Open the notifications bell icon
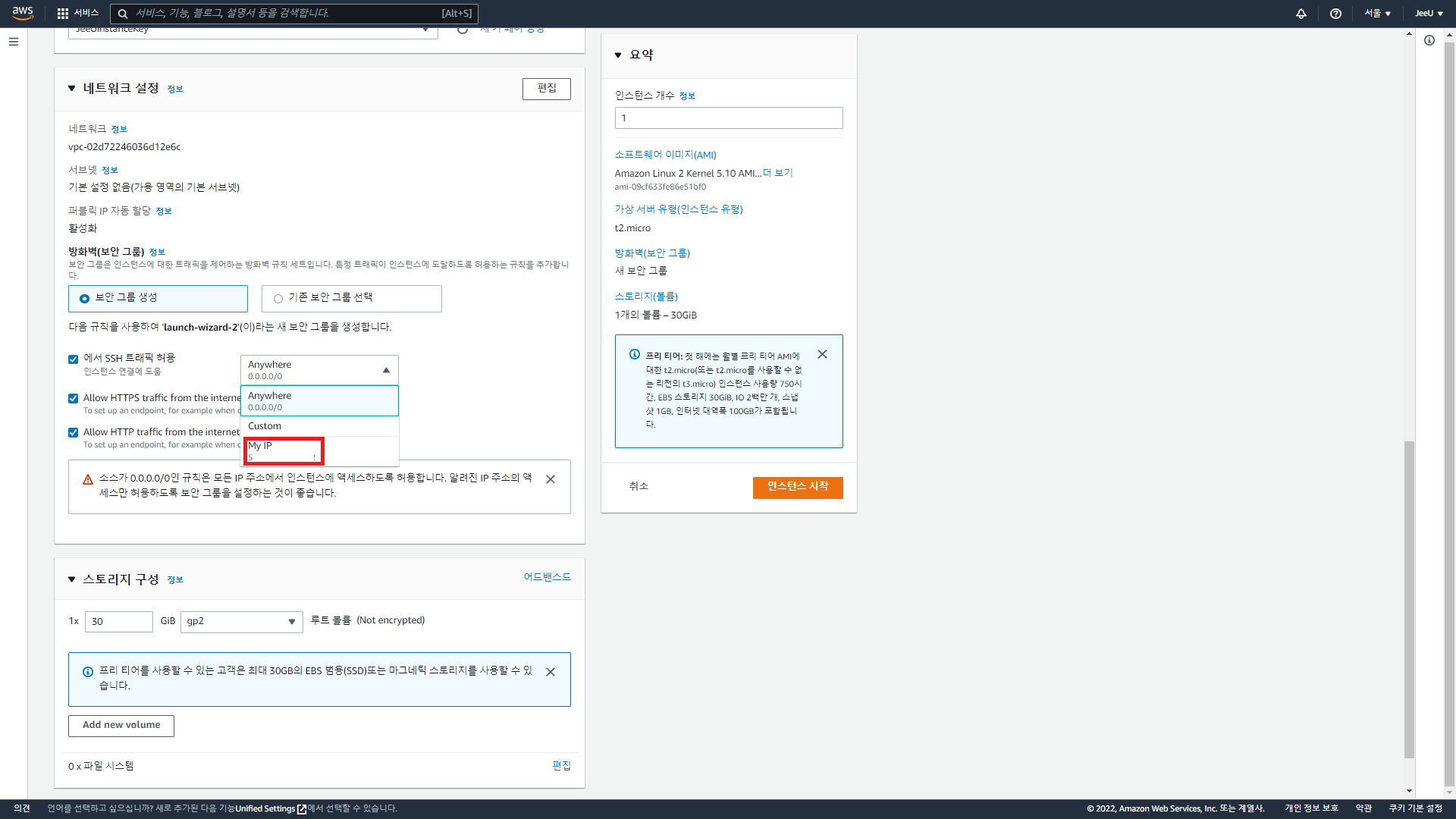1456x819 pixels. pos(1301,13)
